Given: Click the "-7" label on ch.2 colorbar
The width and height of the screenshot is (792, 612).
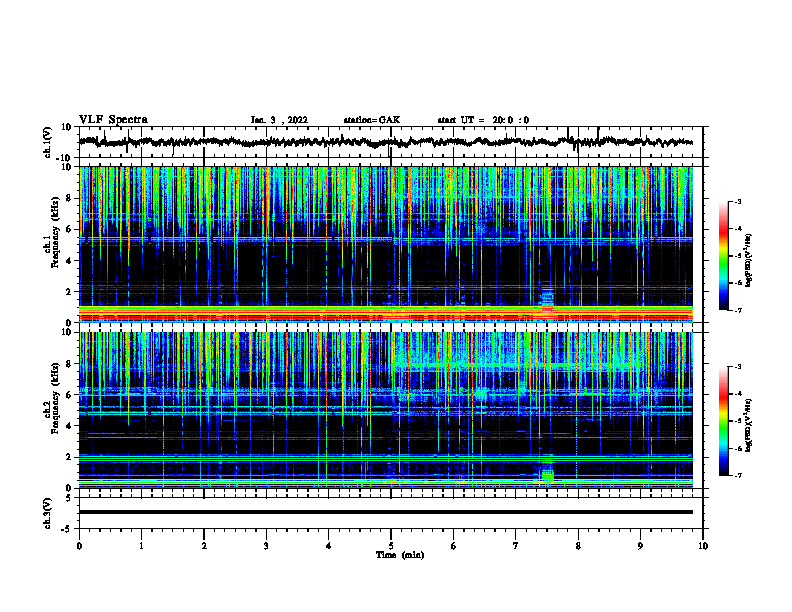Looking at the screenshot, I should 737,475.
